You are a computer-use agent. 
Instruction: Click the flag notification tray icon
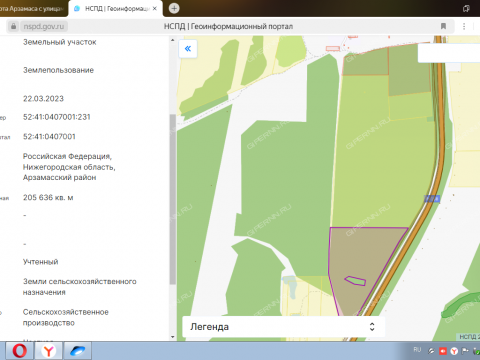click(x=465, y=351)
